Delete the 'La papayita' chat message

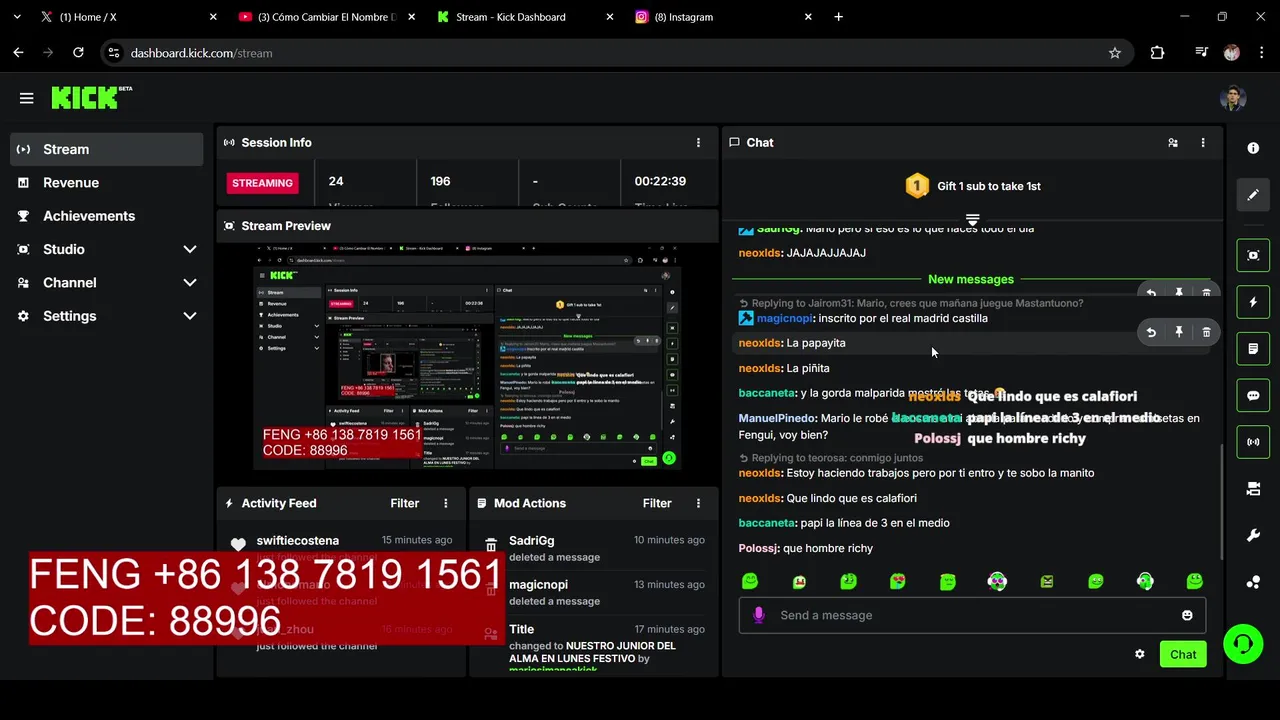(x=1206, y=332)
